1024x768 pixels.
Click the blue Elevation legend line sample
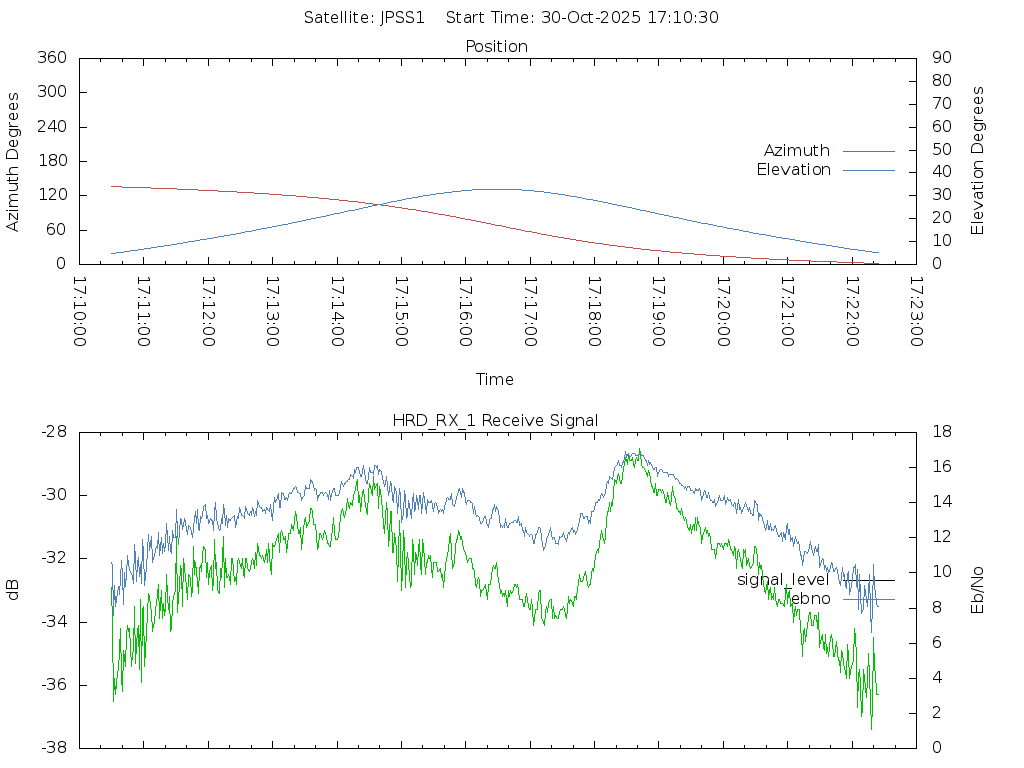click(x=868, y=170)
